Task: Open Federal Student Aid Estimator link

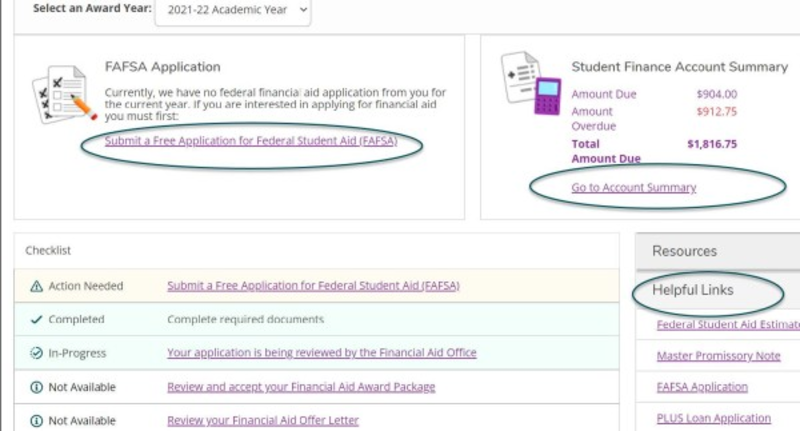Action: [x=728, y=324]
